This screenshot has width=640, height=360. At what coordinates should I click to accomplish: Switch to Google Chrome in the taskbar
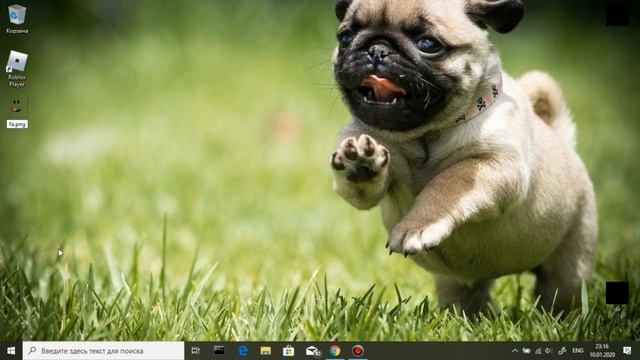point(335,351)
